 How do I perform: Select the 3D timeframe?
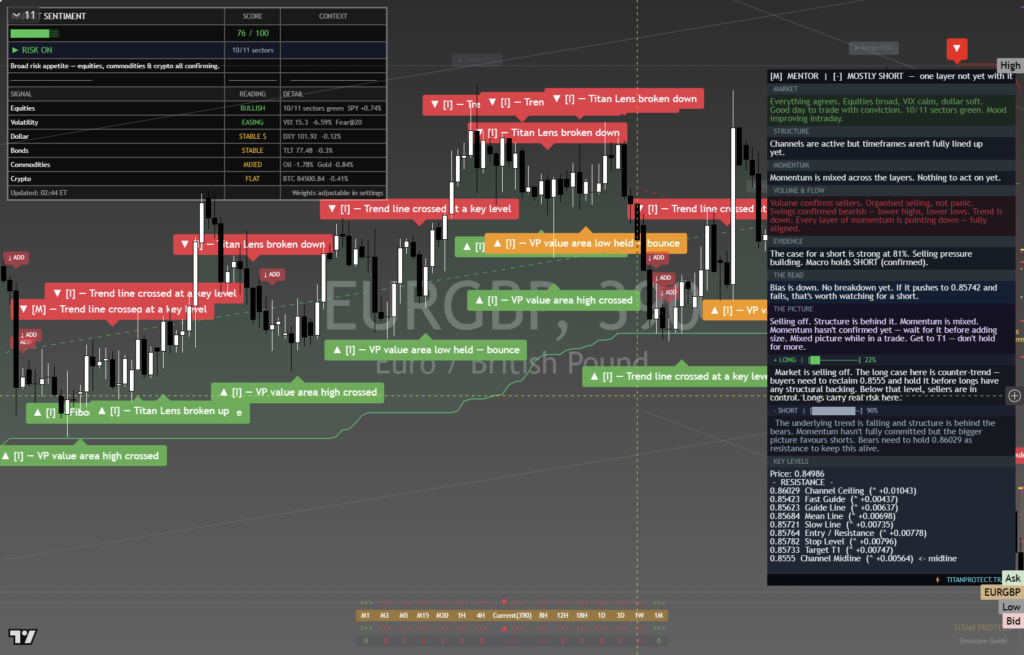(620, 615)
